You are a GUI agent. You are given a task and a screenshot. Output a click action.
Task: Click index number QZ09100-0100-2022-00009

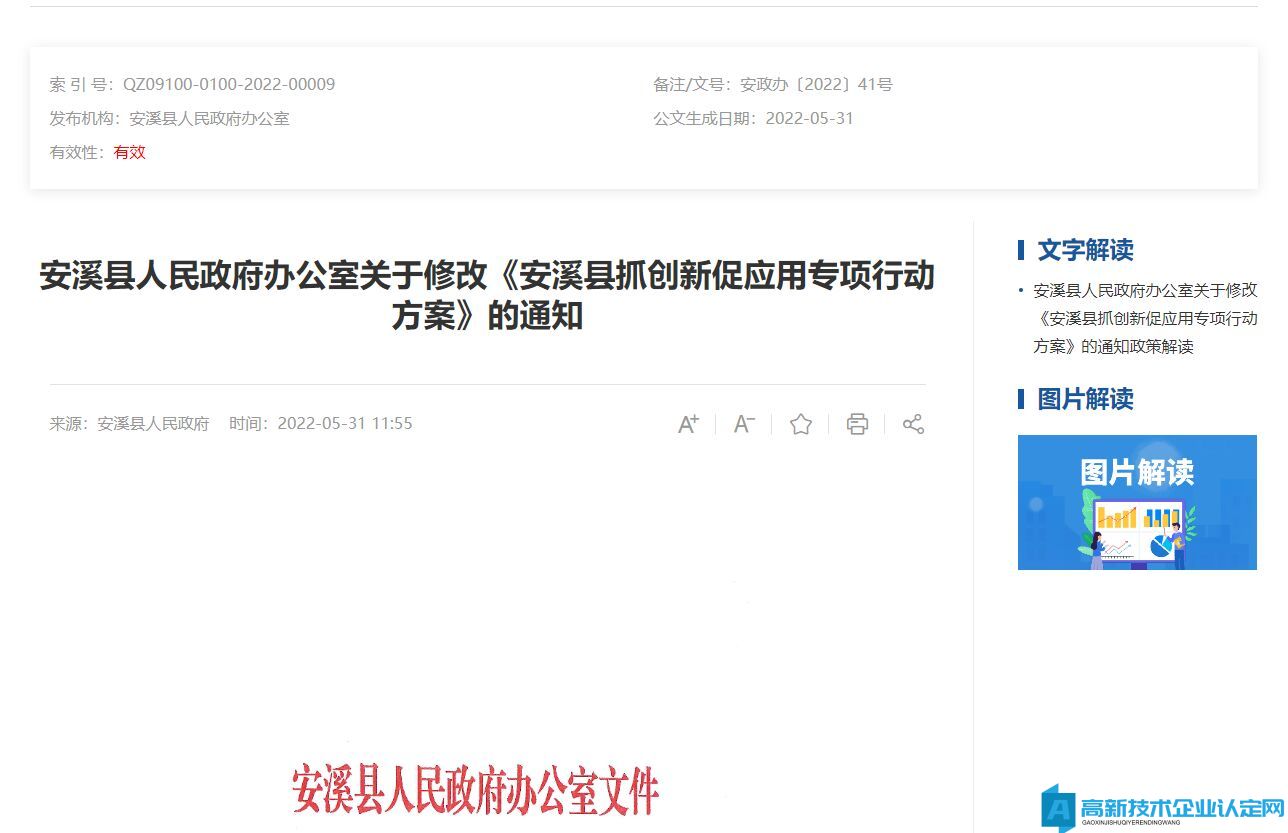pyautogui.click(x=229, y=84)
